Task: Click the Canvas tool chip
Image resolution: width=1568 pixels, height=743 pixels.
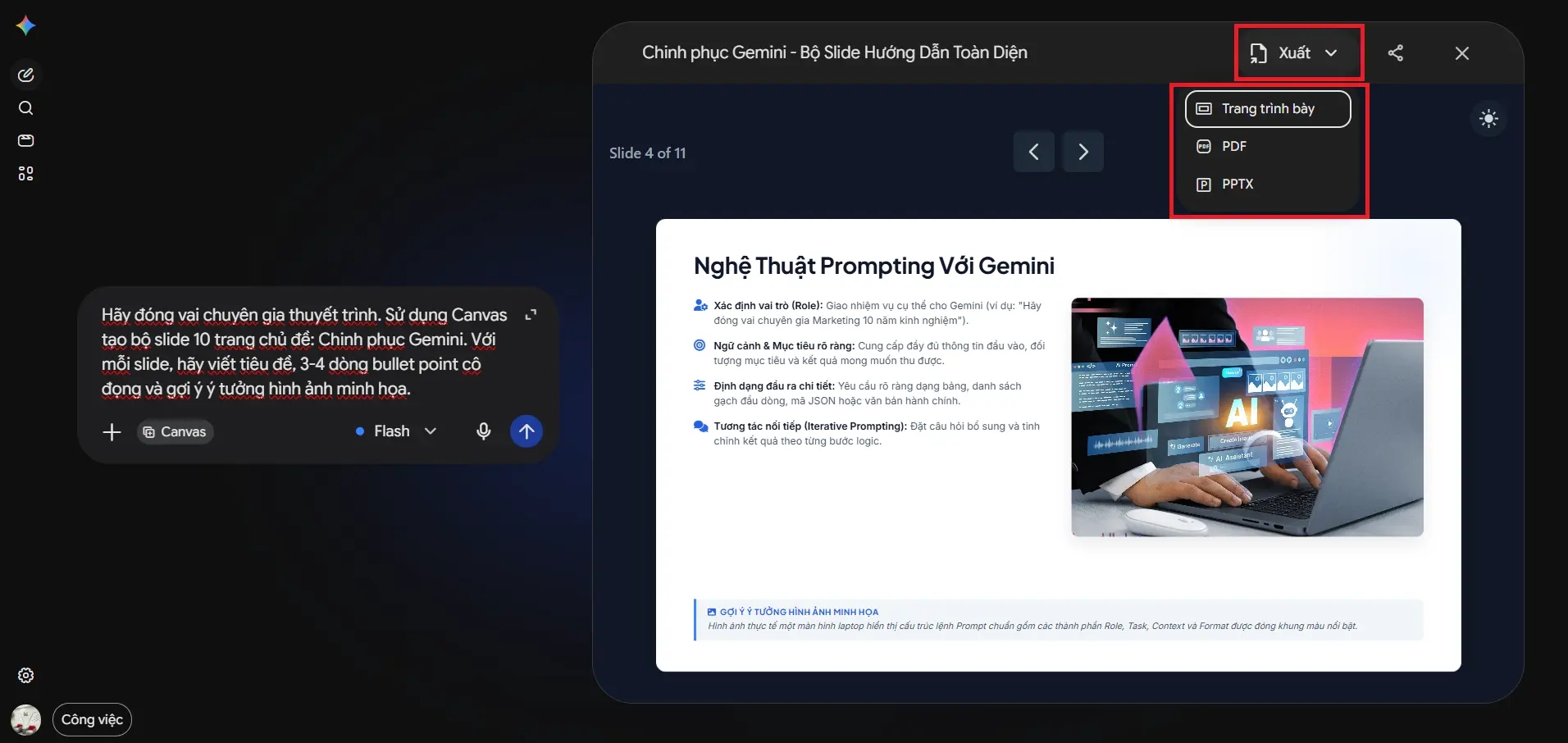Action: click(175, 431)
